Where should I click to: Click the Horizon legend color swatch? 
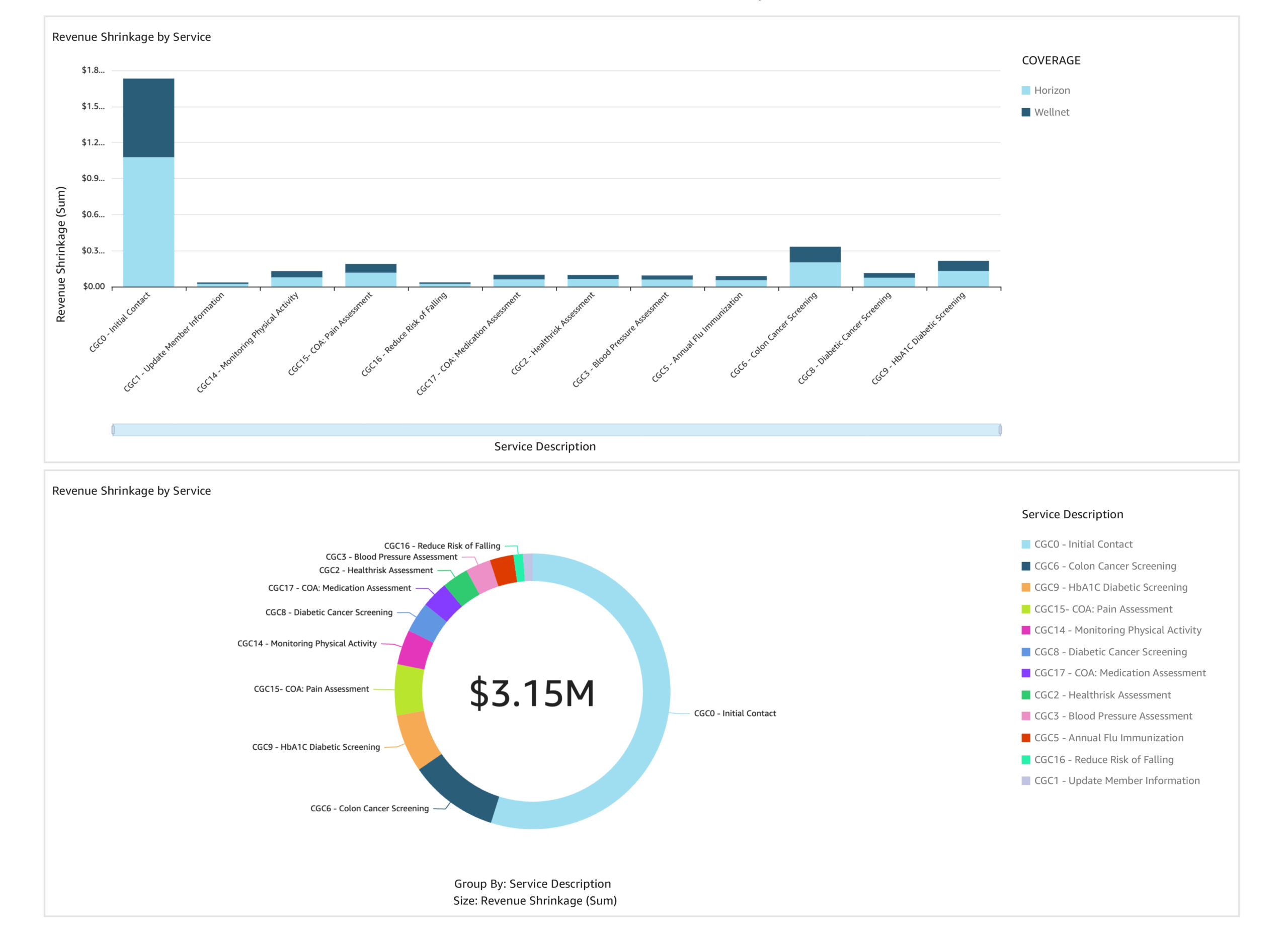click(x=1026, y=90)
